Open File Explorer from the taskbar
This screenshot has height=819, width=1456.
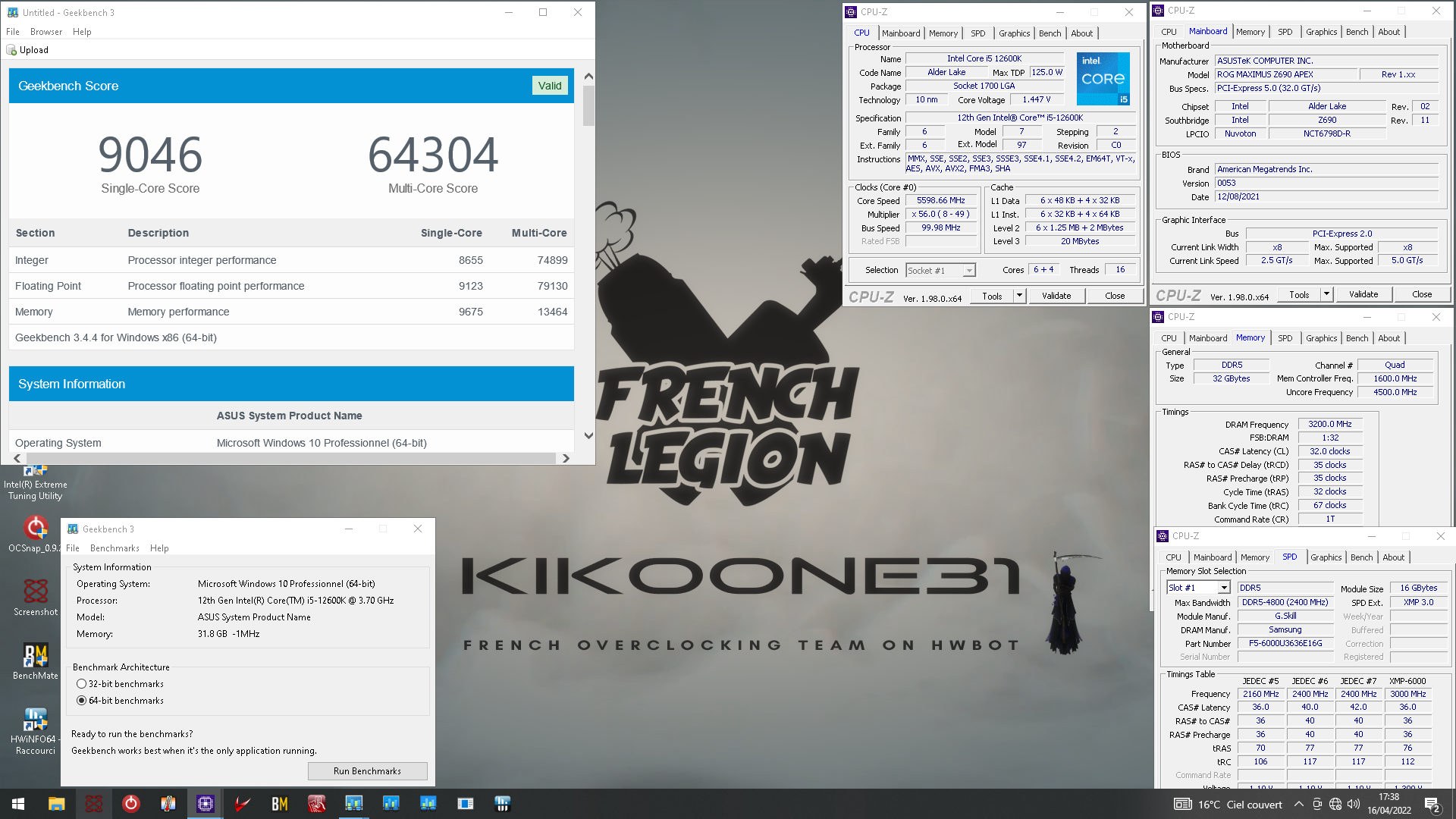click(x=56, y=804)
